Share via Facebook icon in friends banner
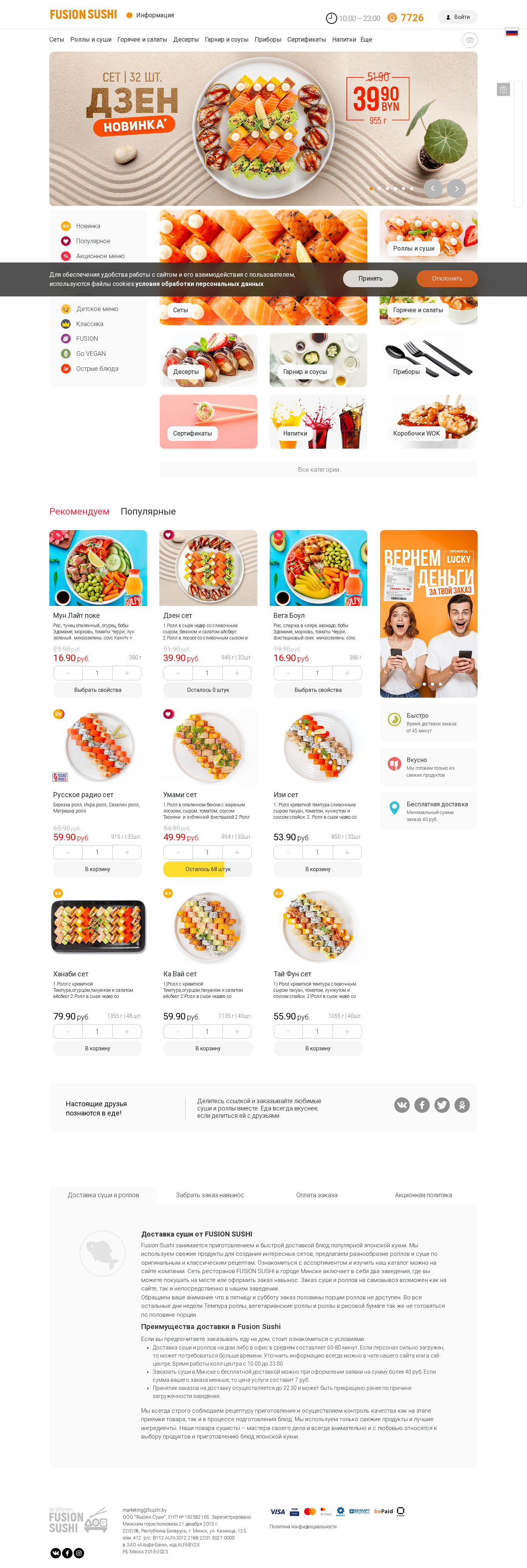Viewport: 527px width, 1568px height. click(422, 1105)
